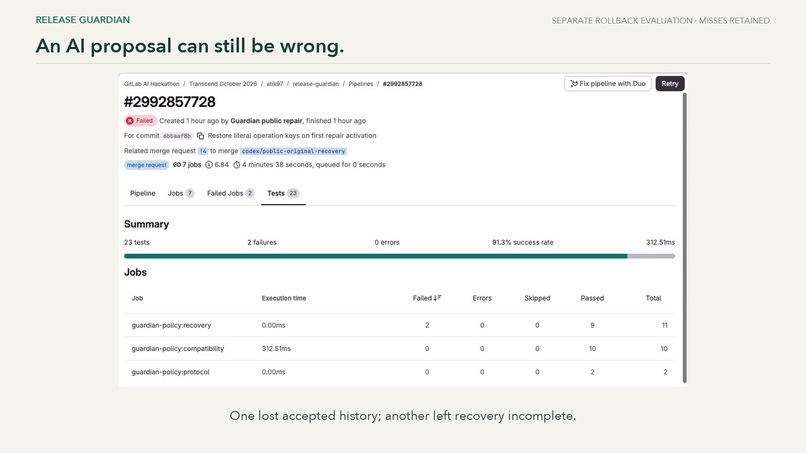Open guardian-policy:recovery job row

[x=399, y=325]
